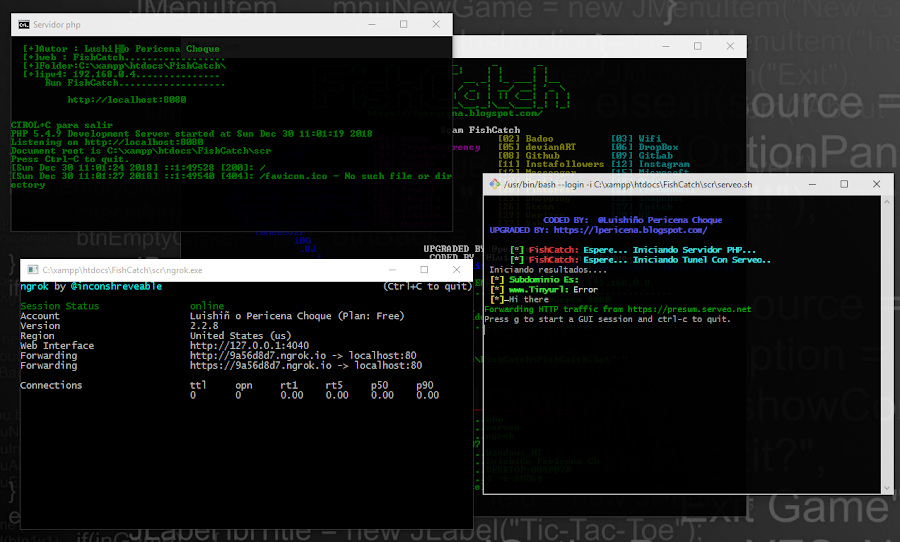Click the bash window's Git icon
The image size is (900, 542).
[494, 184]
